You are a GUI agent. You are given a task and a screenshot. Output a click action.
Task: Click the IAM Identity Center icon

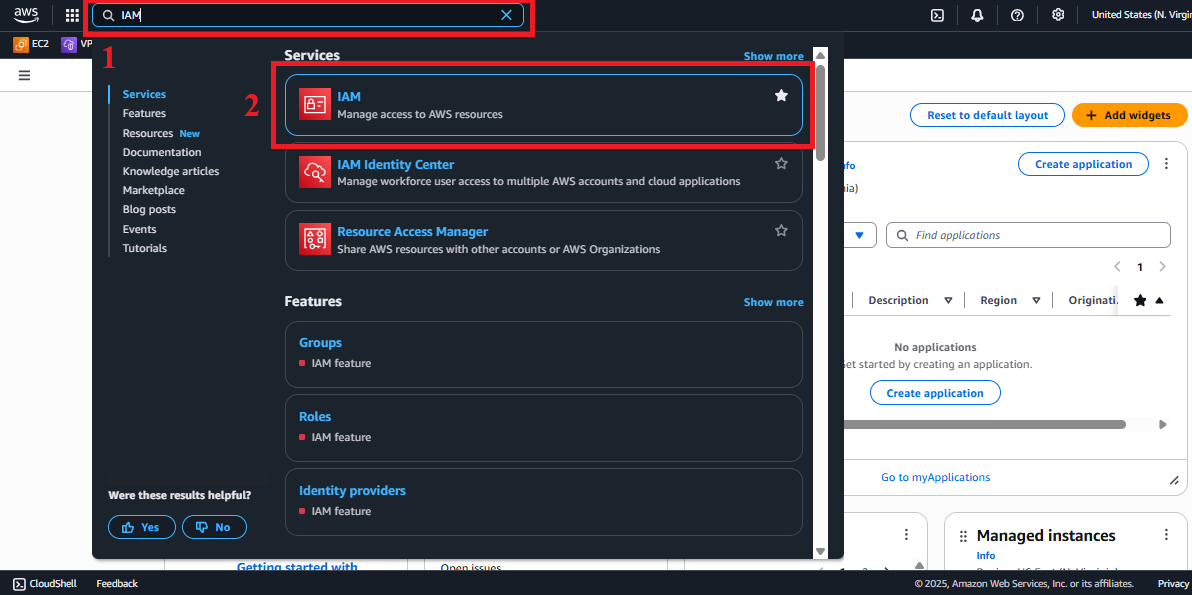(315, 172)
